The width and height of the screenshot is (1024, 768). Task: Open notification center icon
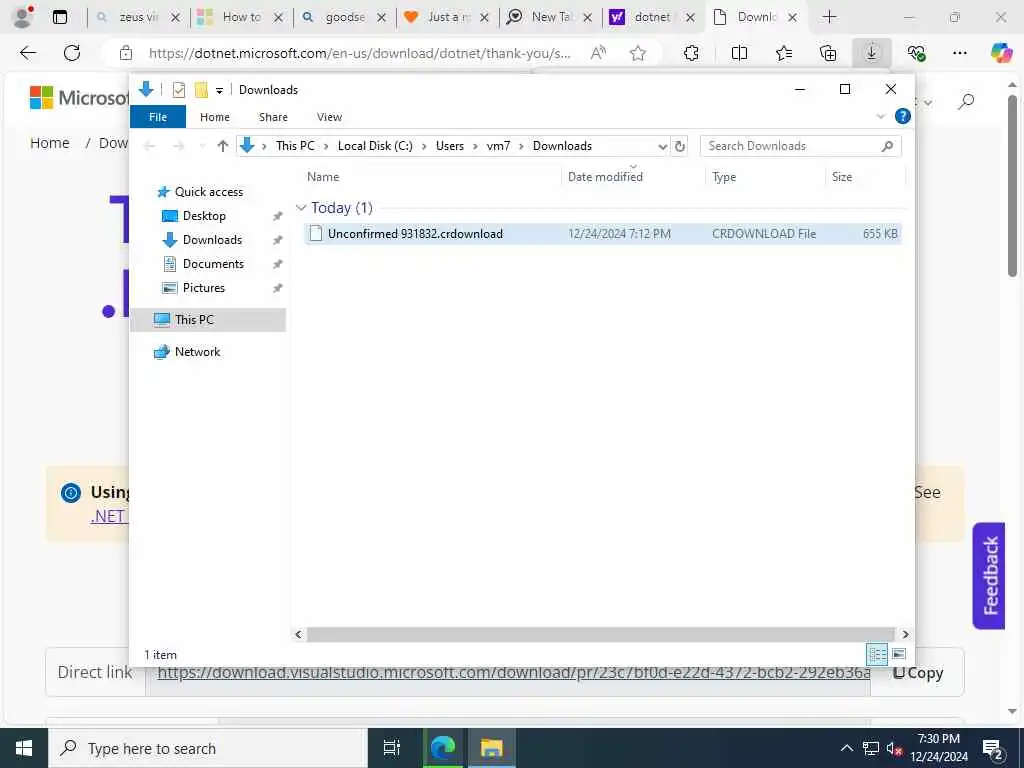tap(993, 749)
